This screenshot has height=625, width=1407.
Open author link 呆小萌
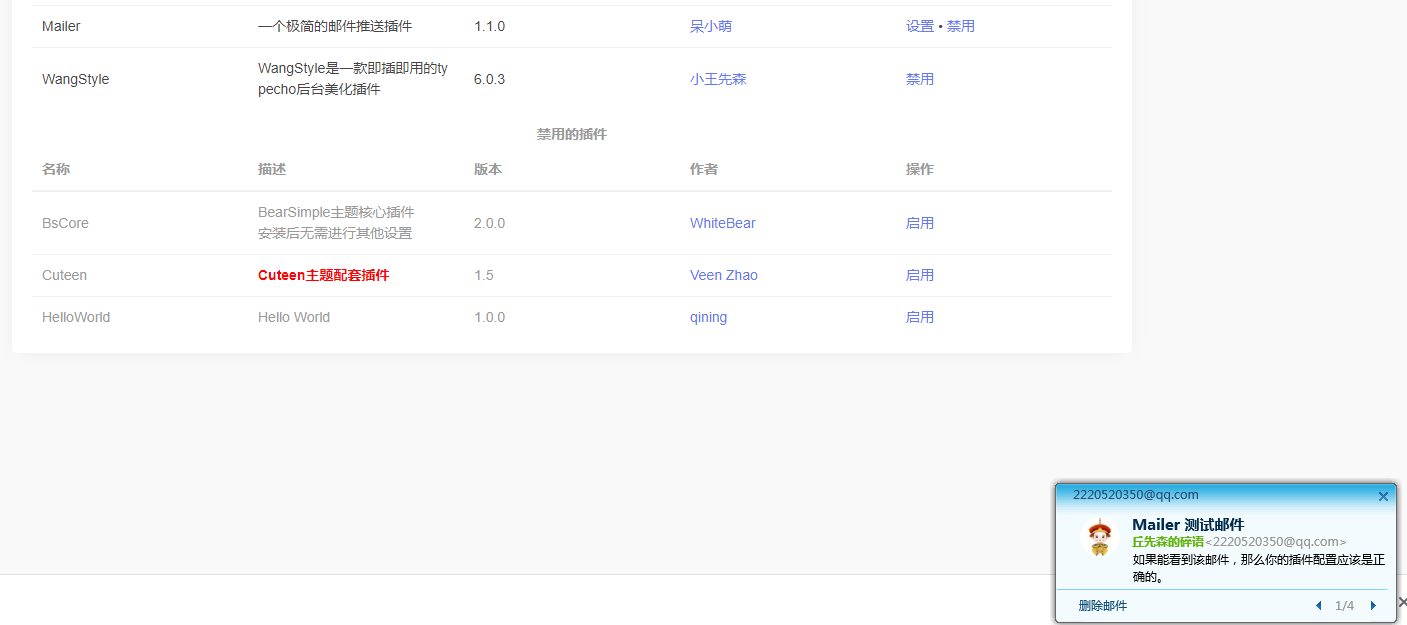(x=710, y=27)
